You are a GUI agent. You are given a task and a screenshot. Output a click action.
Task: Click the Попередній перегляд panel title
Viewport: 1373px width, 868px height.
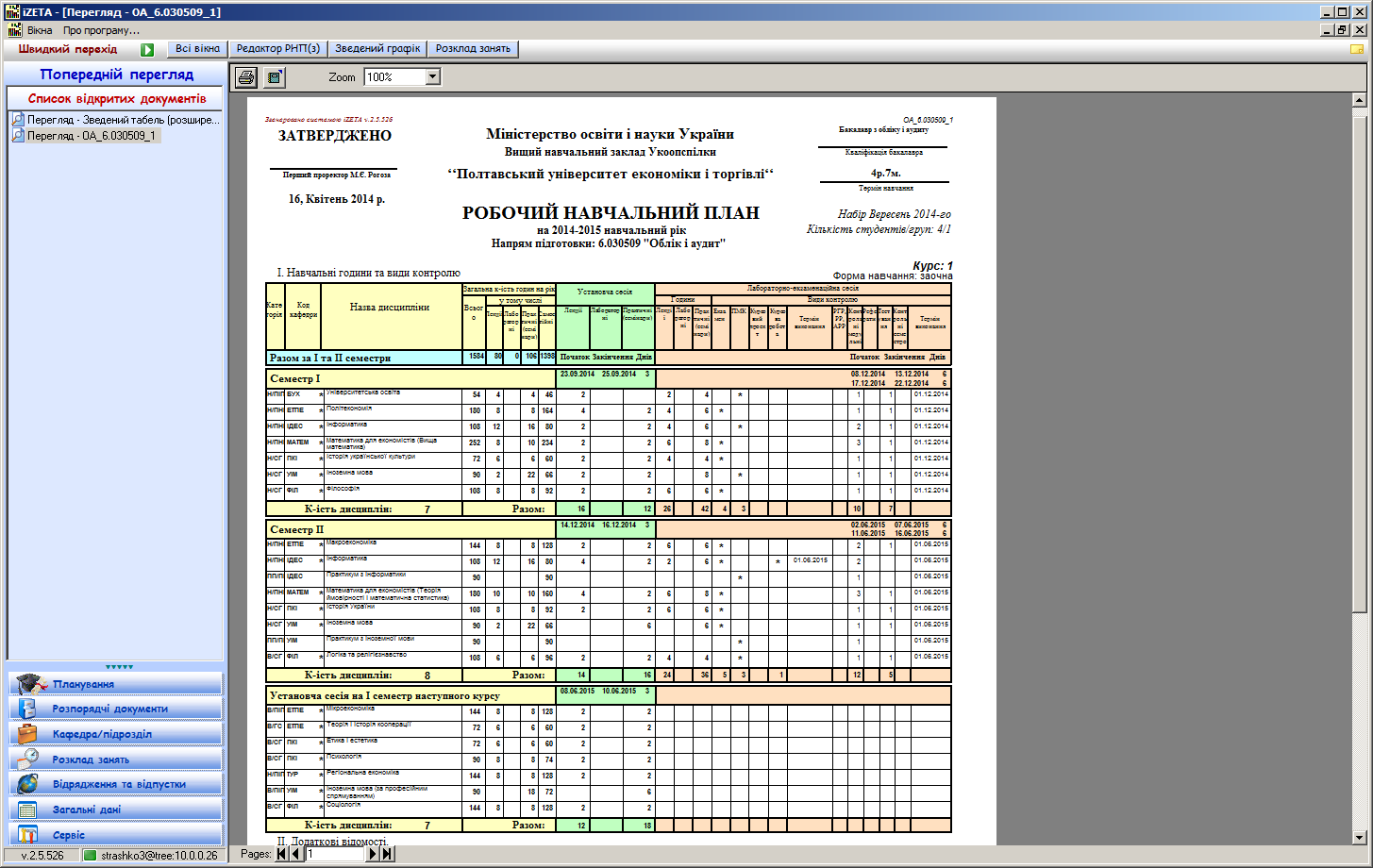[x=116, y=75]
